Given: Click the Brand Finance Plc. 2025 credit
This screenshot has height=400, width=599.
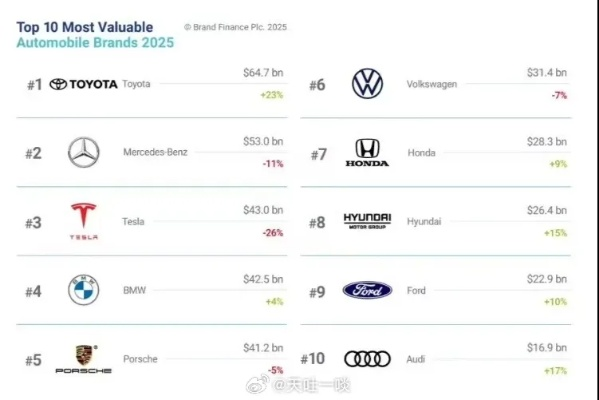Looking at the screenshot, I should click(x=235, y=27).
